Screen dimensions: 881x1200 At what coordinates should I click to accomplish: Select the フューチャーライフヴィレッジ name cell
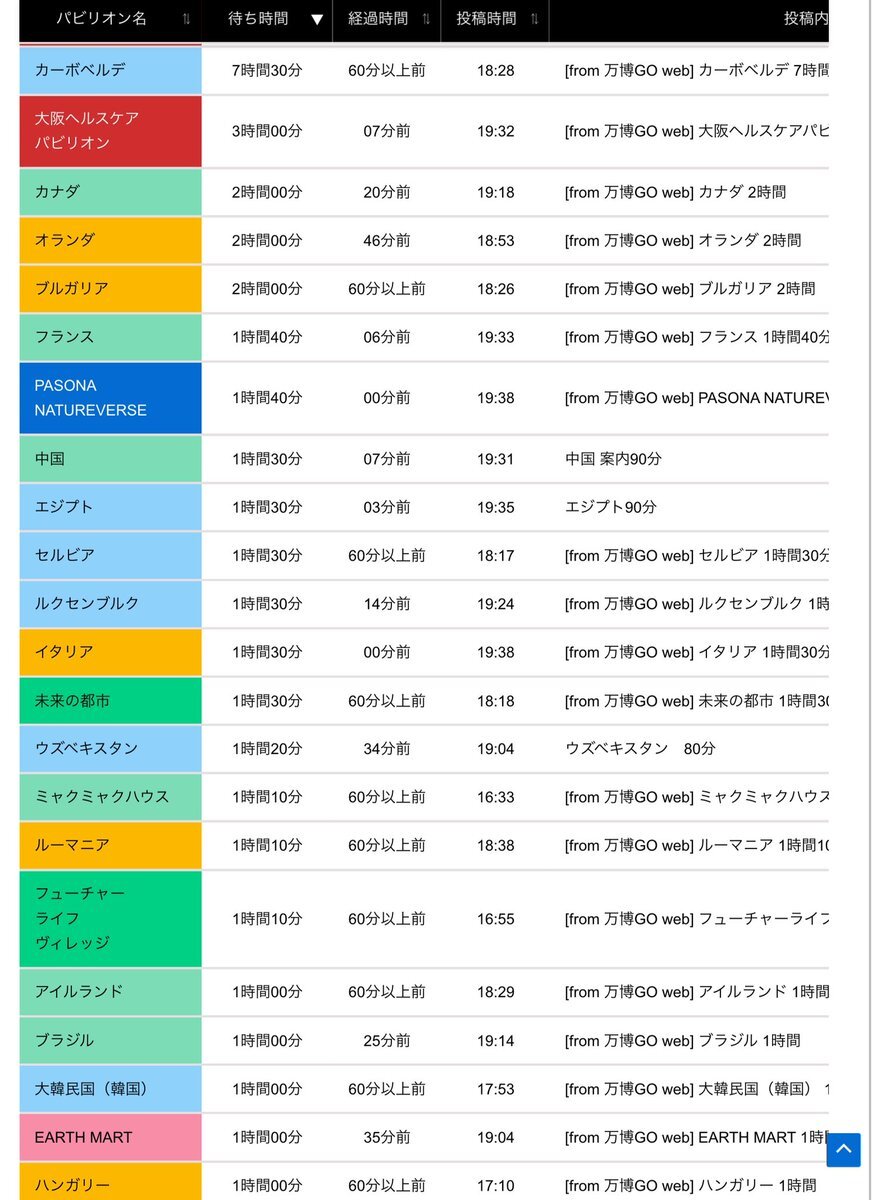[x=110, y=919]
